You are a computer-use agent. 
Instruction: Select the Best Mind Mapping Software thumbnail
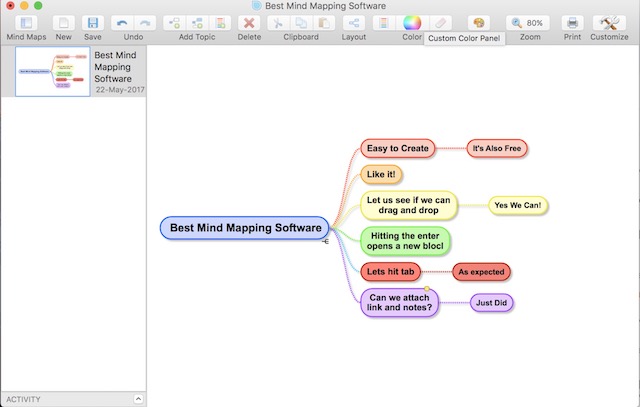click(53, 71)
